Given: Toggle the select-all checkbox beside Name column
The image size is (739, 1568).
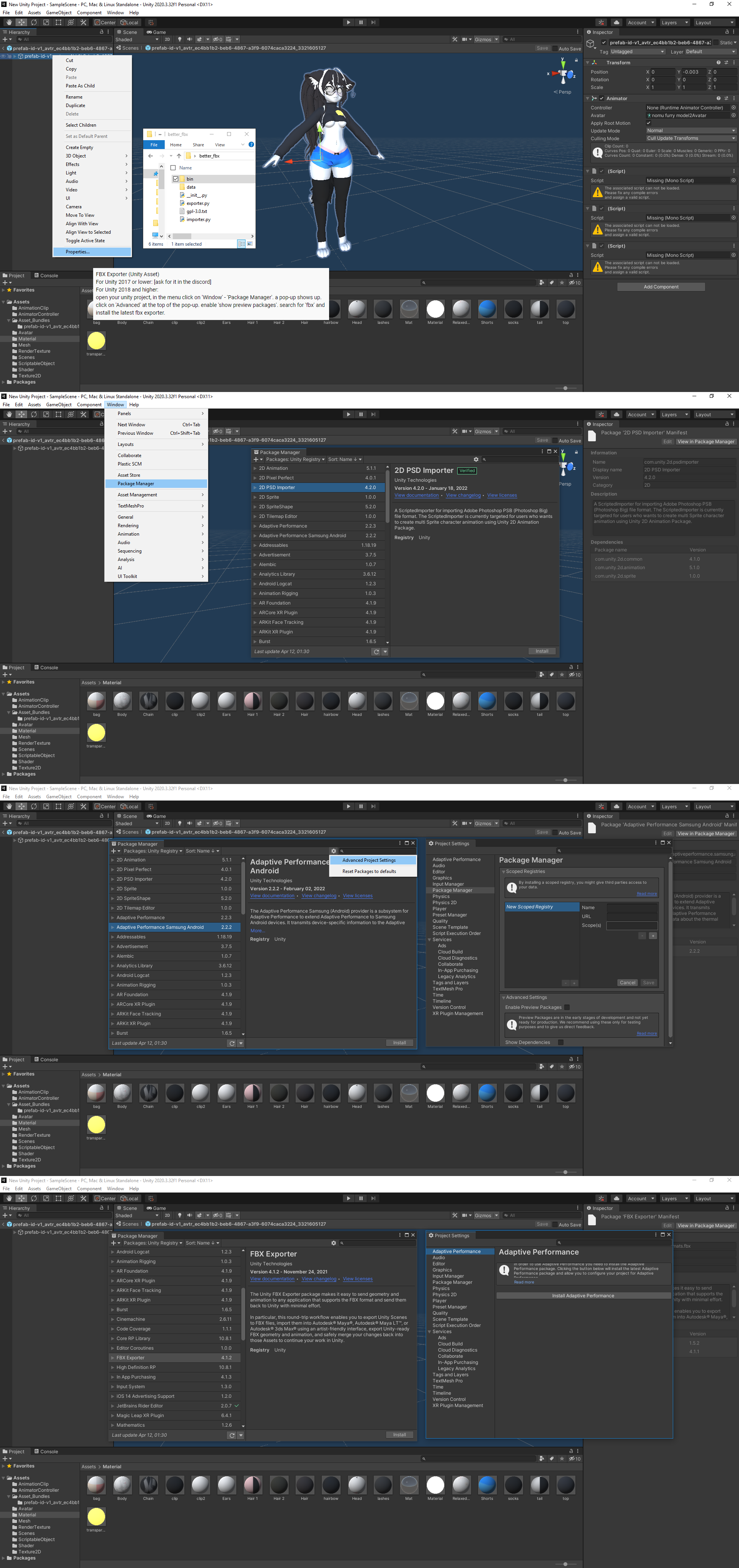Looking at the screenshot, I should click(173, 168).
